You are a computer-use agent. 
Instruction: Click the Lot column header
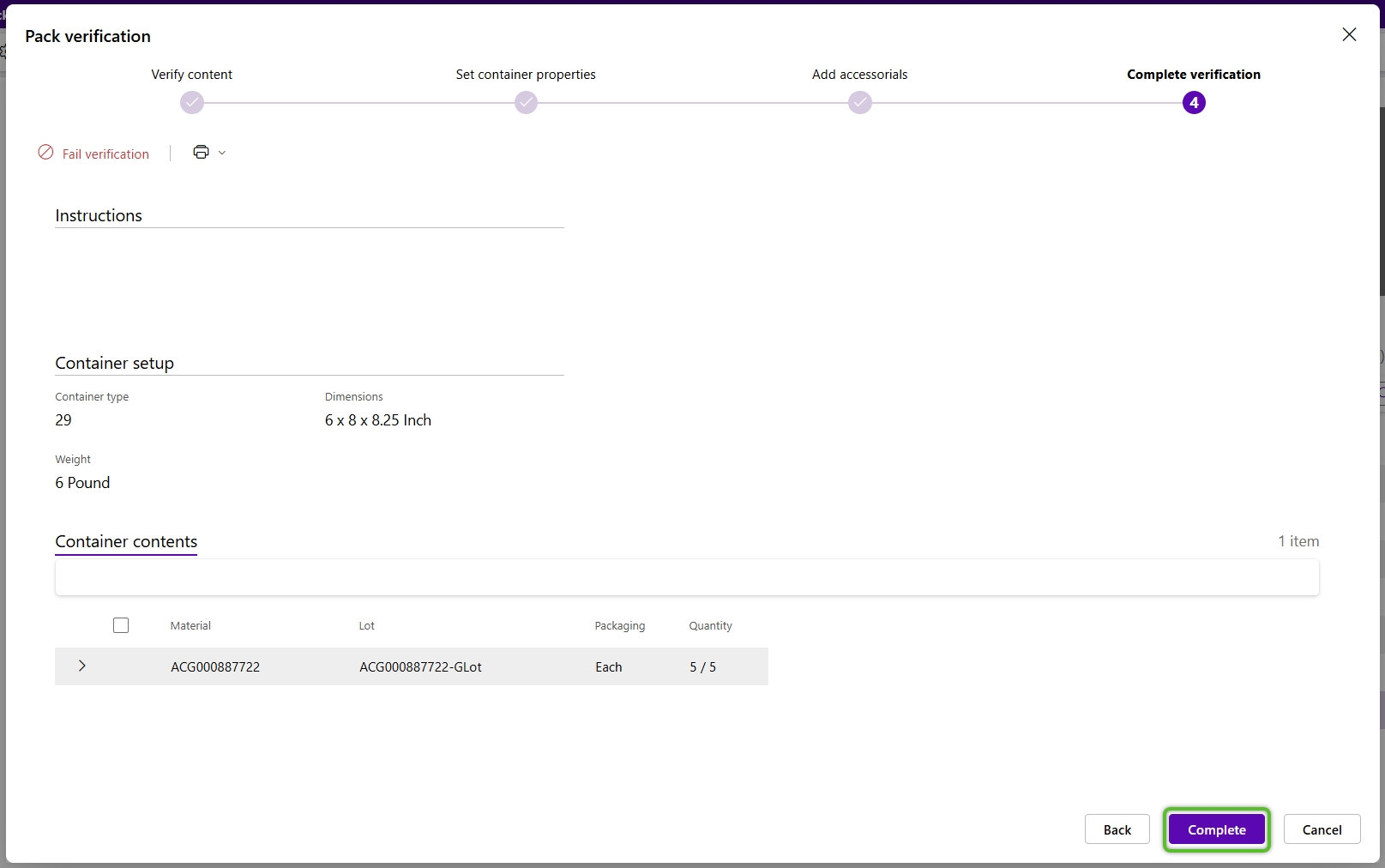(x=366, y=625)
